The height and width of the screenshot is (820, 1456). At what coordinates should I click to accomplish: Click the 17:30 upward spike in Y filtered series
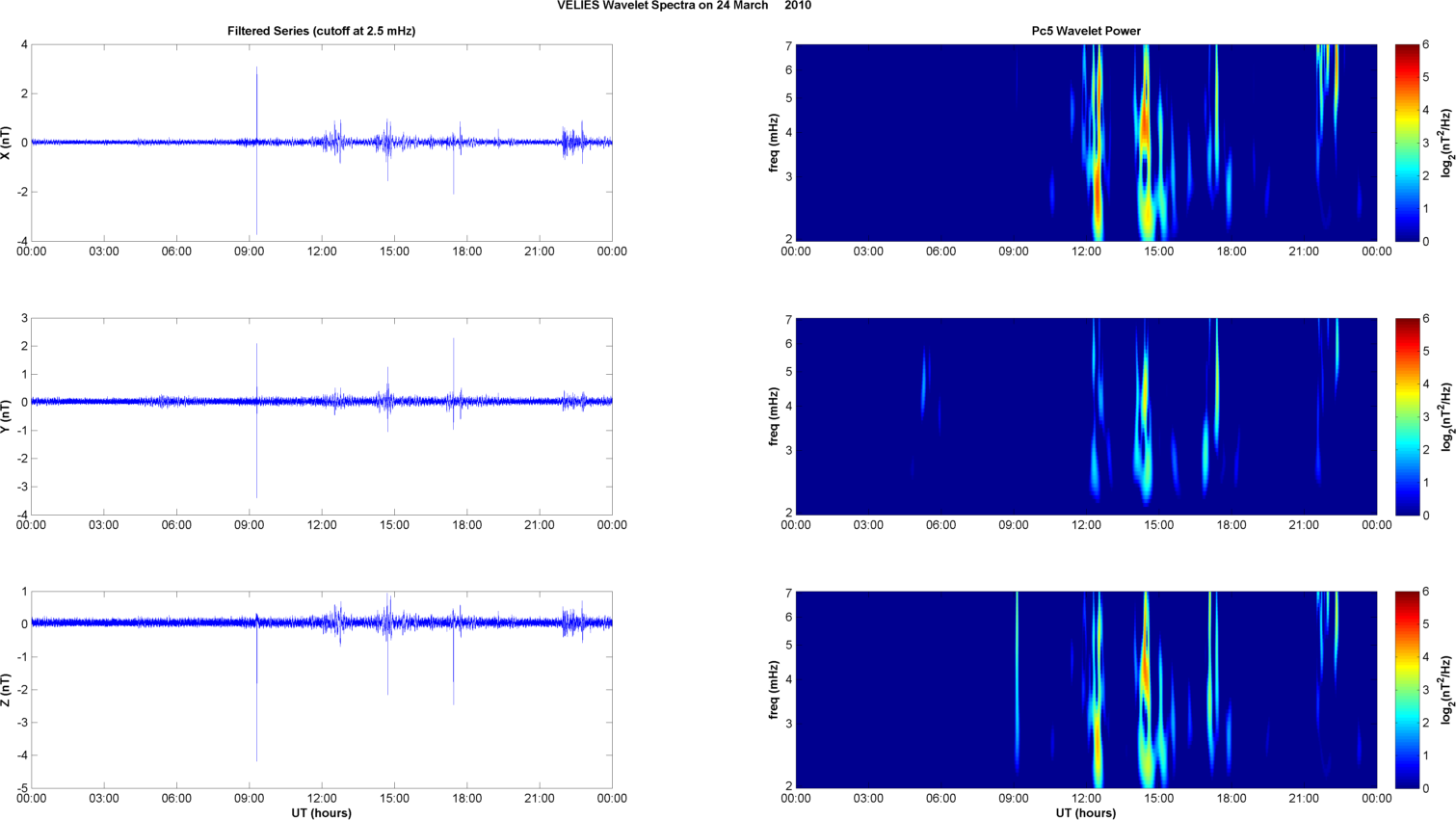(x=454, y=368)
